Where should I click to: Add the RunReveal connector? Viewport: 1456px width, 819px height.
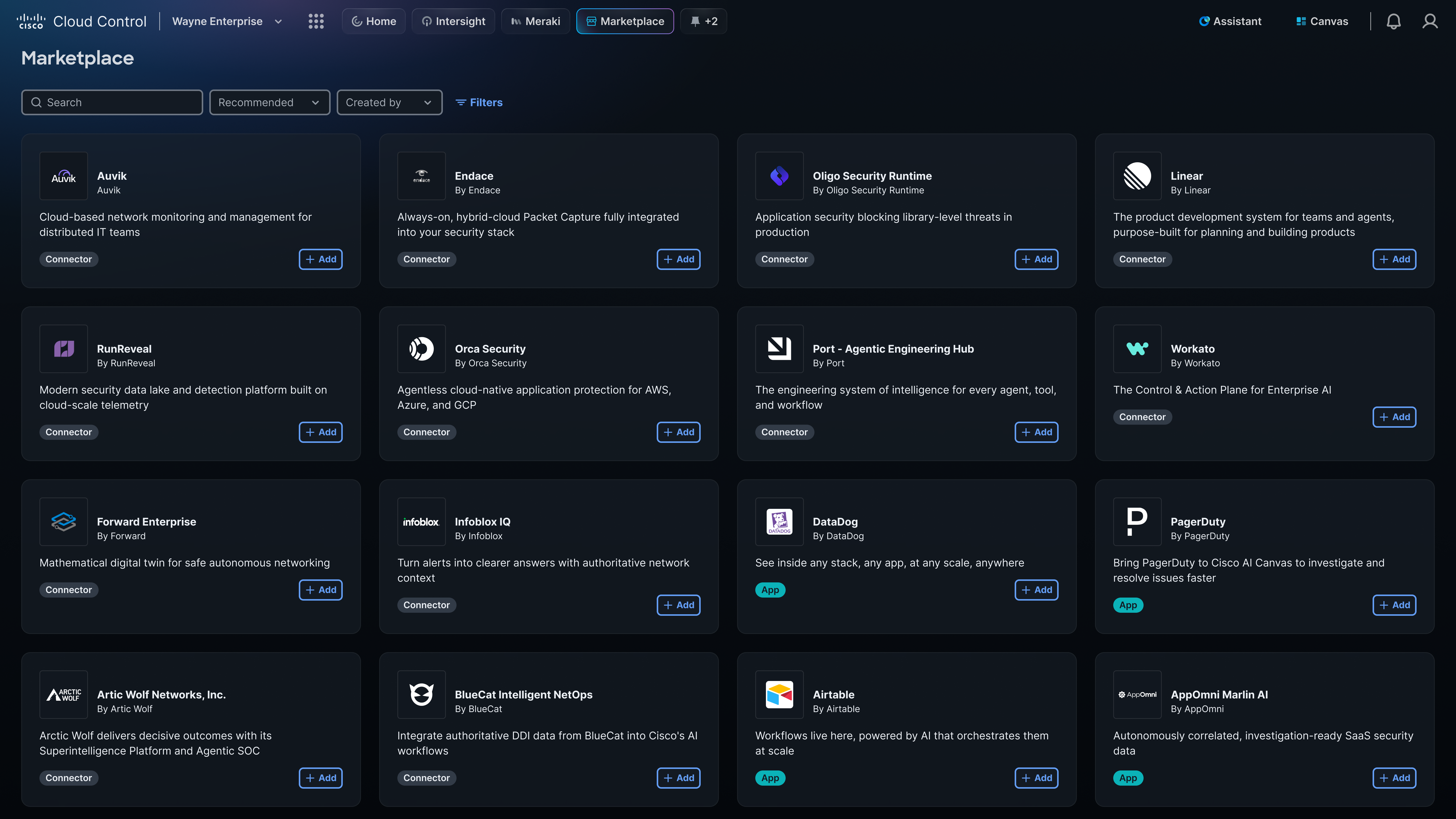(x=321, y=433)
